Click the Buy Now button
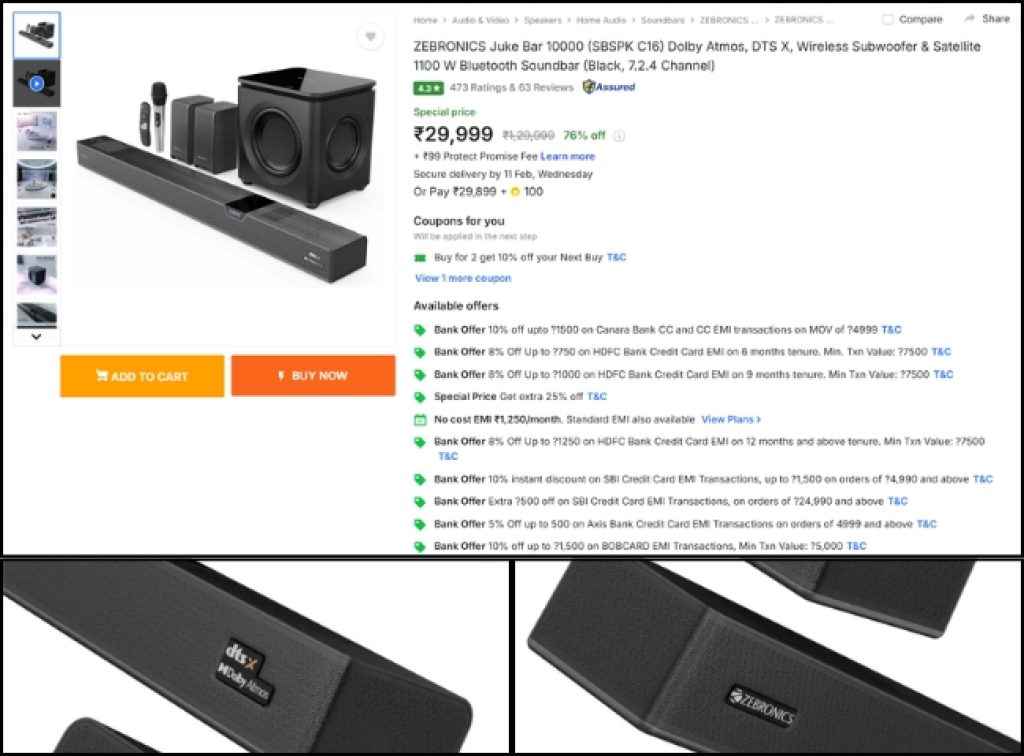1024x756 pixels. [313, 375]
